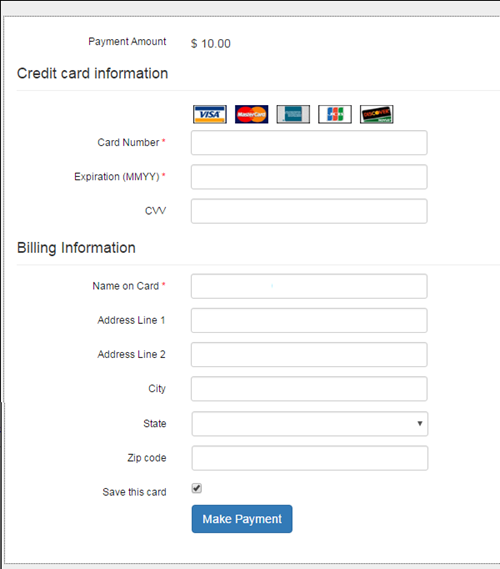The width and height of the screenshot is (500, 569).
Task: Choose the American Express card icon
Action: (293, 114)
